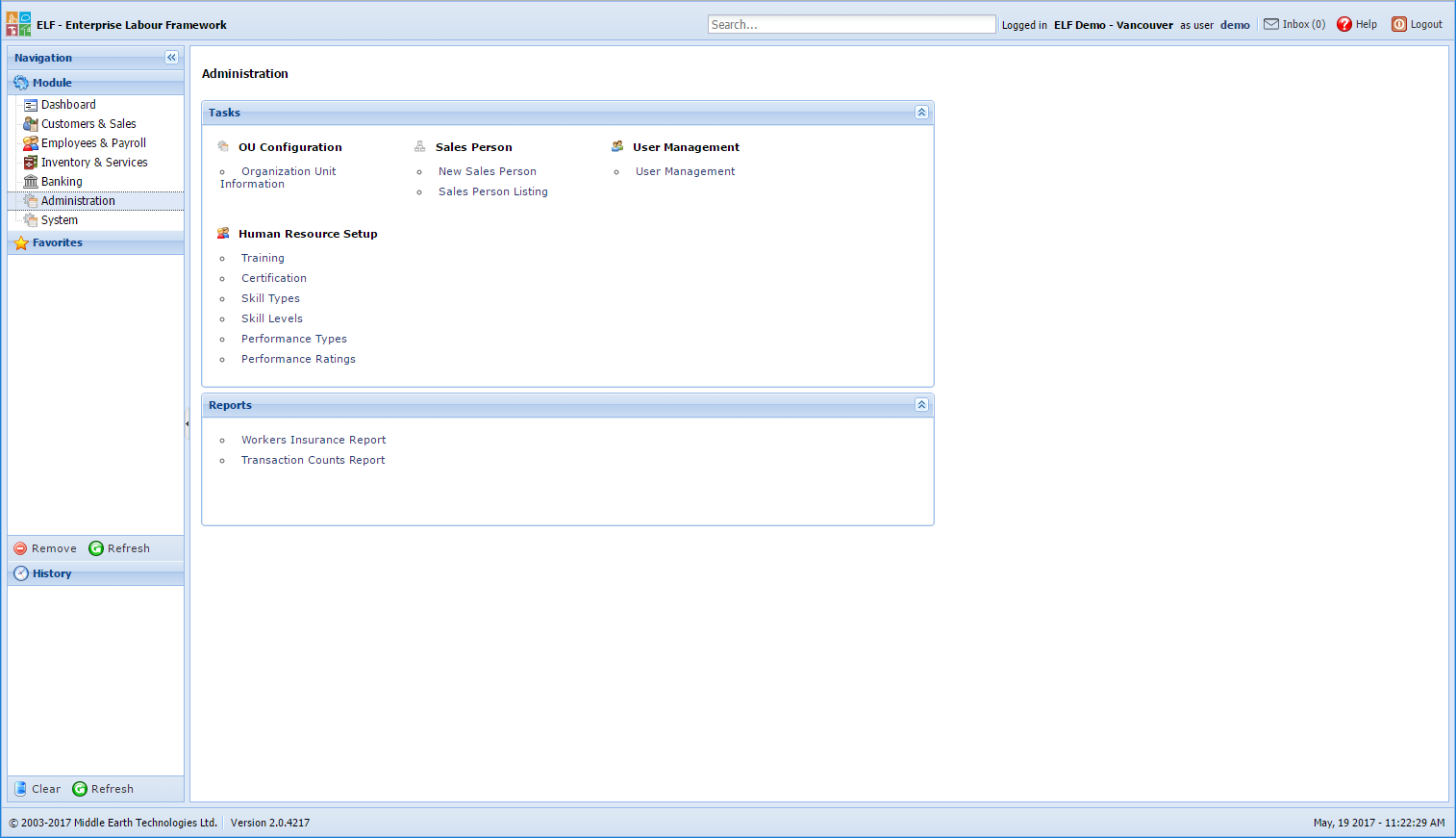Click the Refresh icon next to Remove
The width and height of the screenshot is (1456, 838).
95,547
